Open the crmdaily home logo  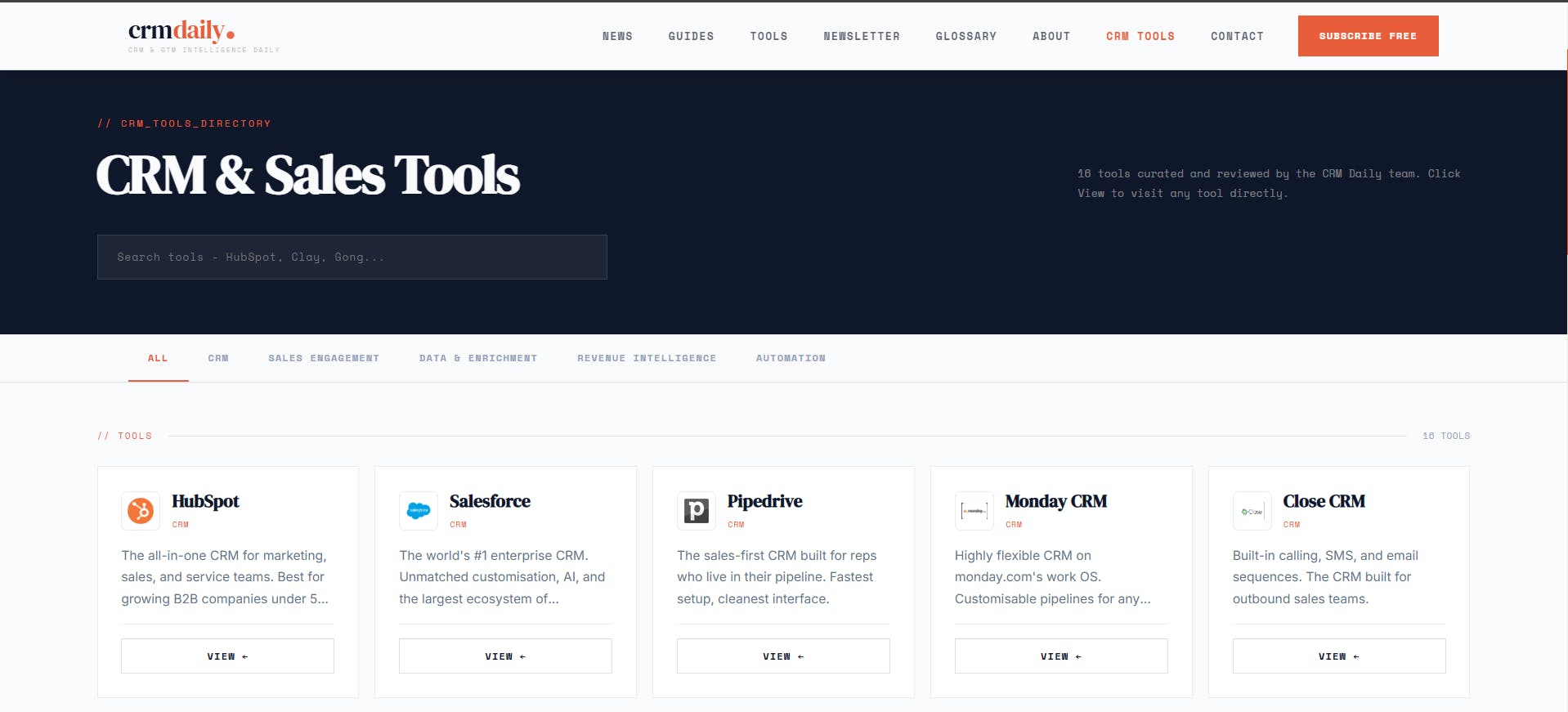point(204,36)
